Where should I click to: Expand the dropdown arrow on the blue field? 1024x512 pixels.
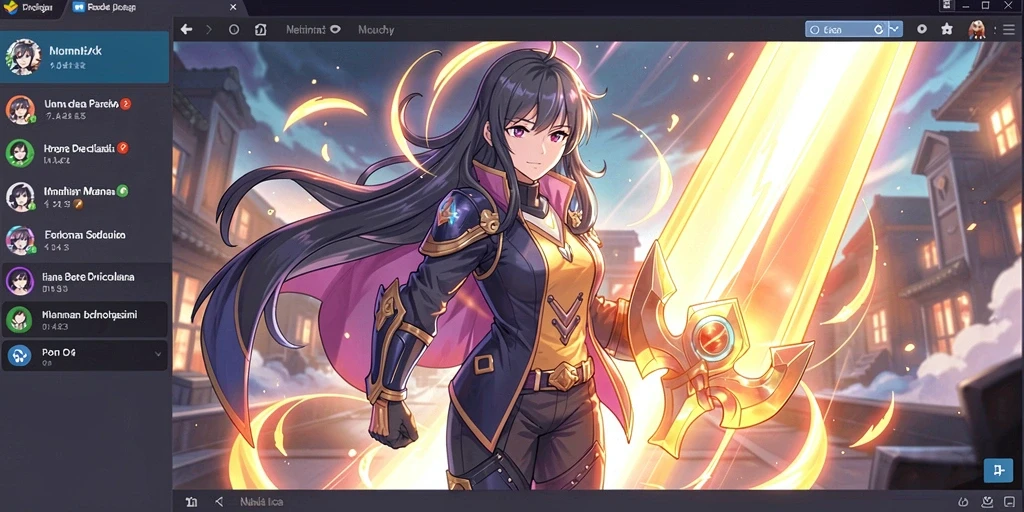(895, 29)
